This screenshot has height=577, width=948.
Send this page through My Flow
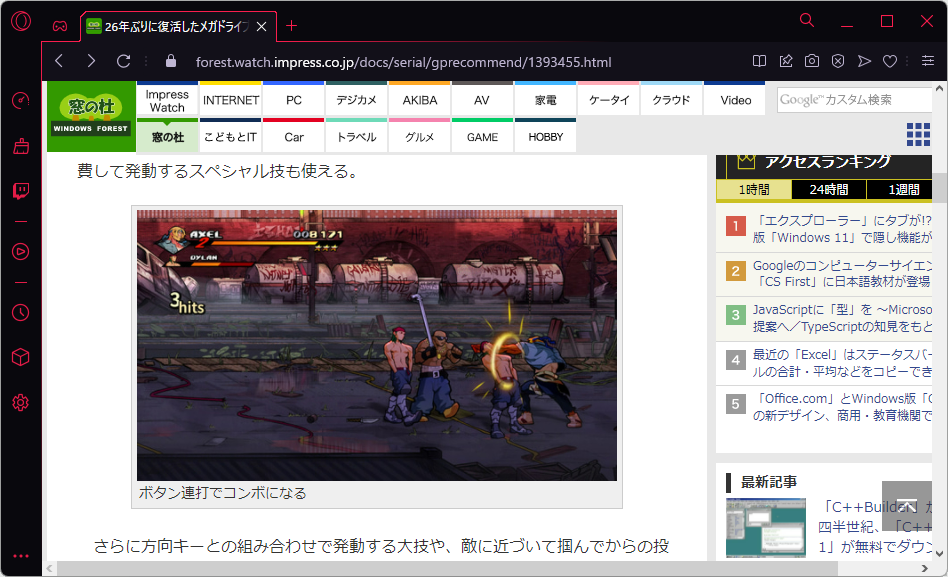[865, 61]
